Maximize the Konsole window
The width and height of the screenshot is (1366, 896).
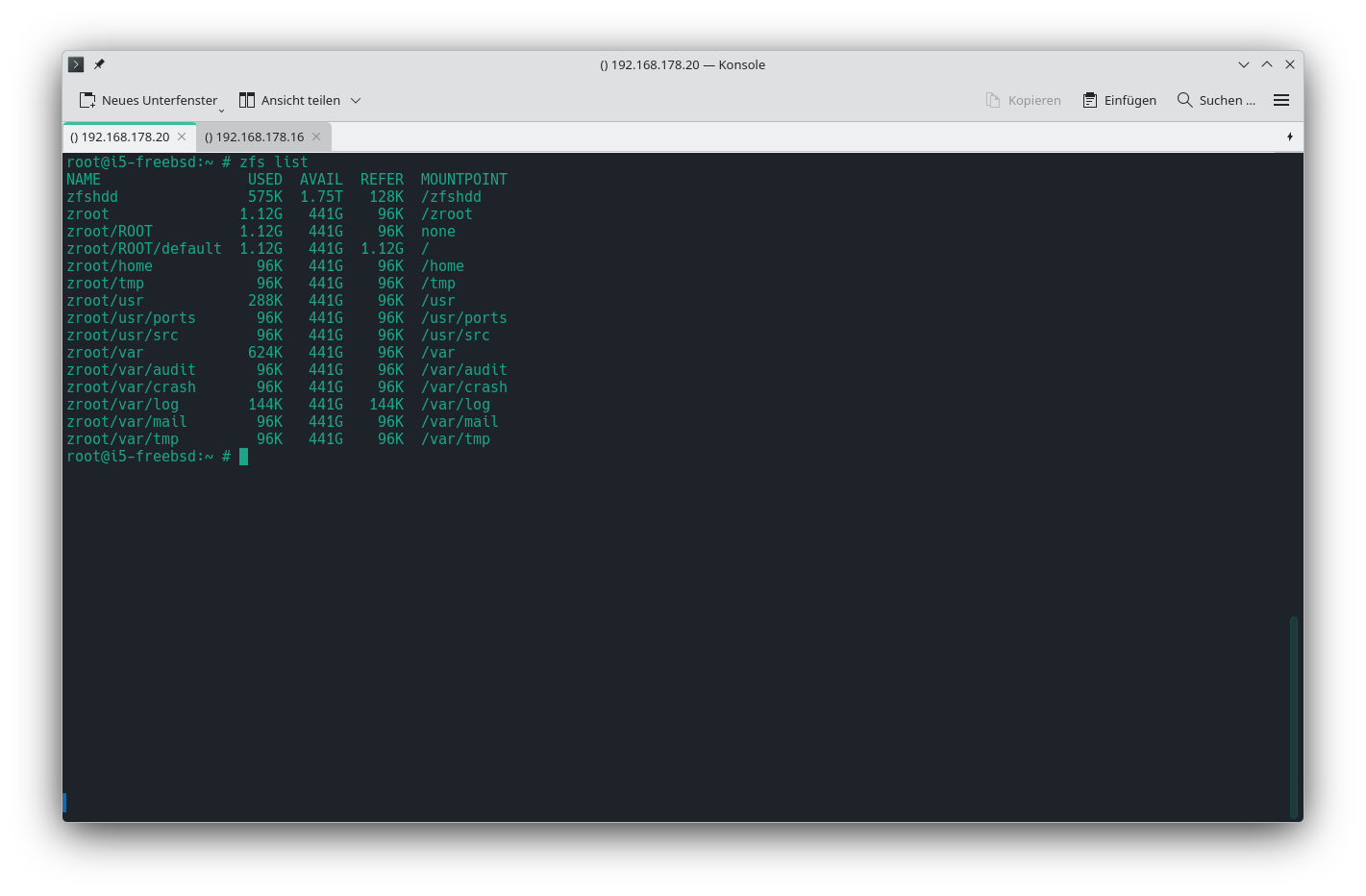tap(1267, 64)
